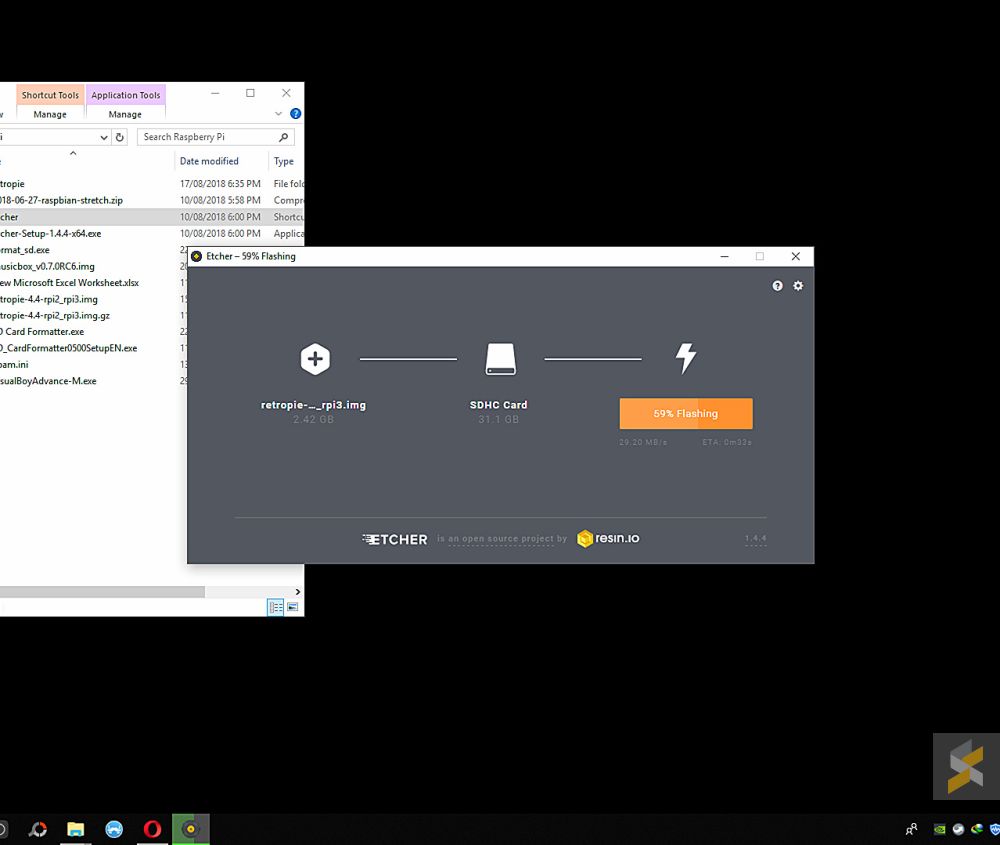Open the resin.io link in Etcher footer
The height and width of the screenshot is (845, 1000).
coord(608,539)
